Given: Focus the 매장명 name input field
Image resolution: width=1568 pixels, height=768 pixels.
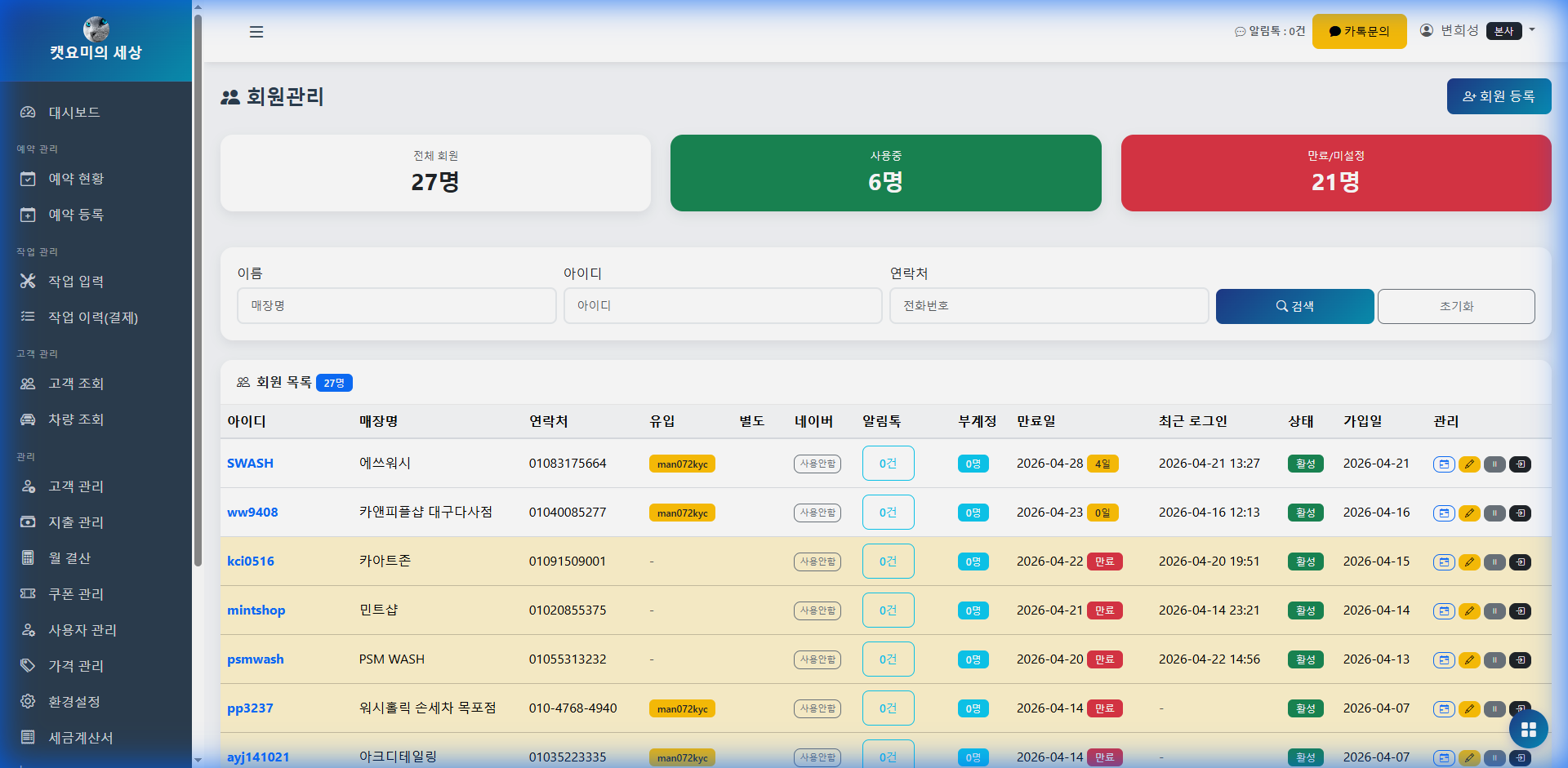Looking at the screenshot, I should tap(396, 305).
